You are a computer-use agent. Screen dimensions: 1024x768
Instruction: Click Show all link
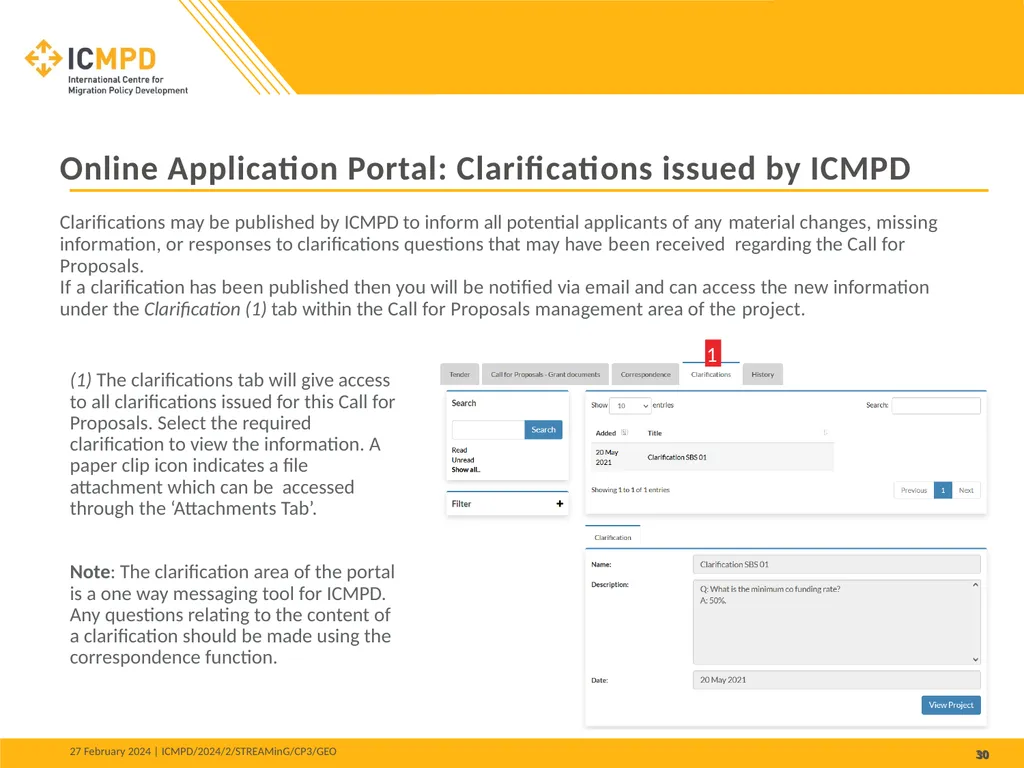[x=466, y=470]
